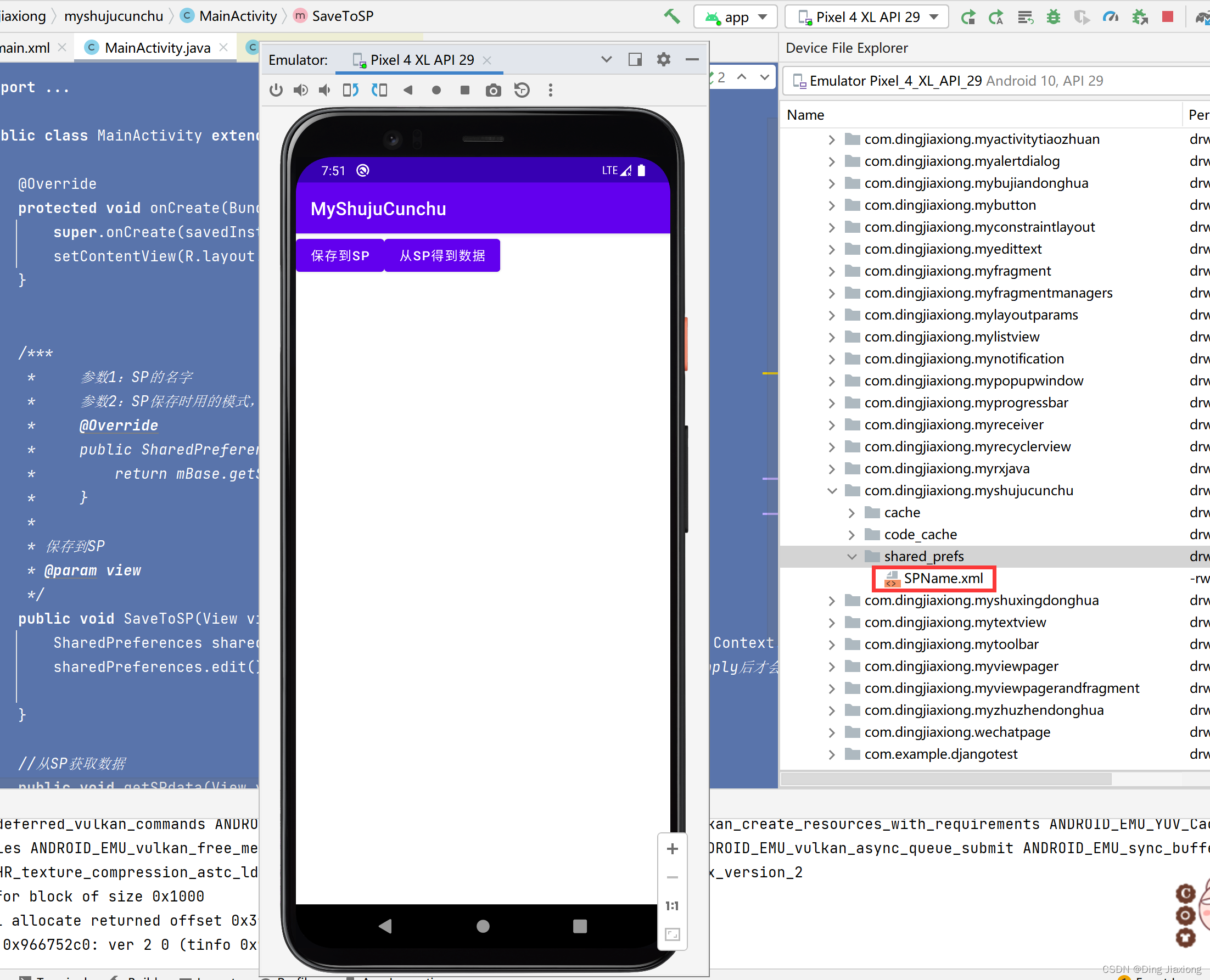The height and width of the screenshot is (980, 1210).
Task: Expand the com.example.djangotest folder
Action: 832,754
